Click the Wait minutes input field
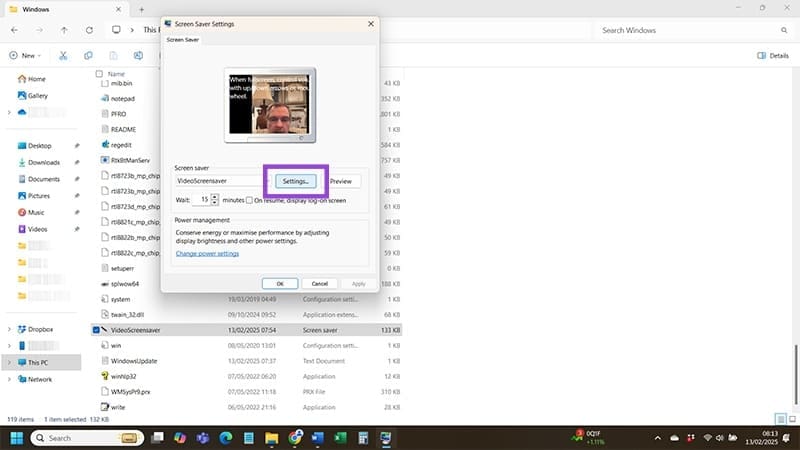 pyautogui.click(x=202, y=199)
